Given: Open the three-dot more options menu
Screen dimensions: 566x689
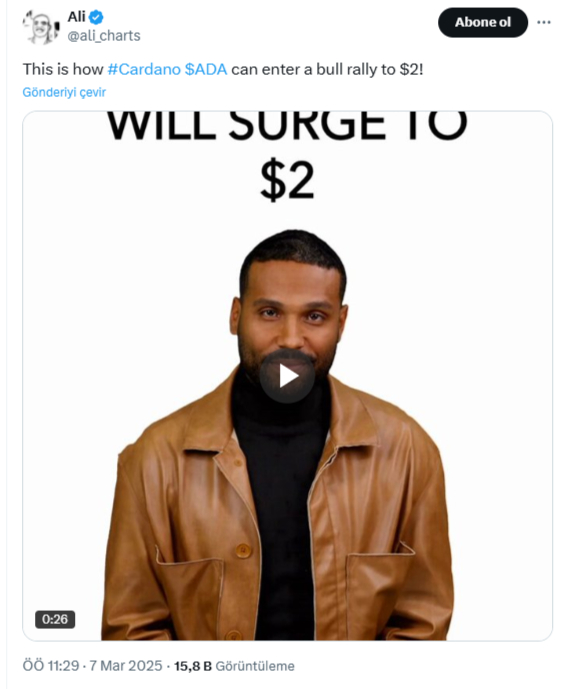Looking at the screenshot, I should point(544,22).
